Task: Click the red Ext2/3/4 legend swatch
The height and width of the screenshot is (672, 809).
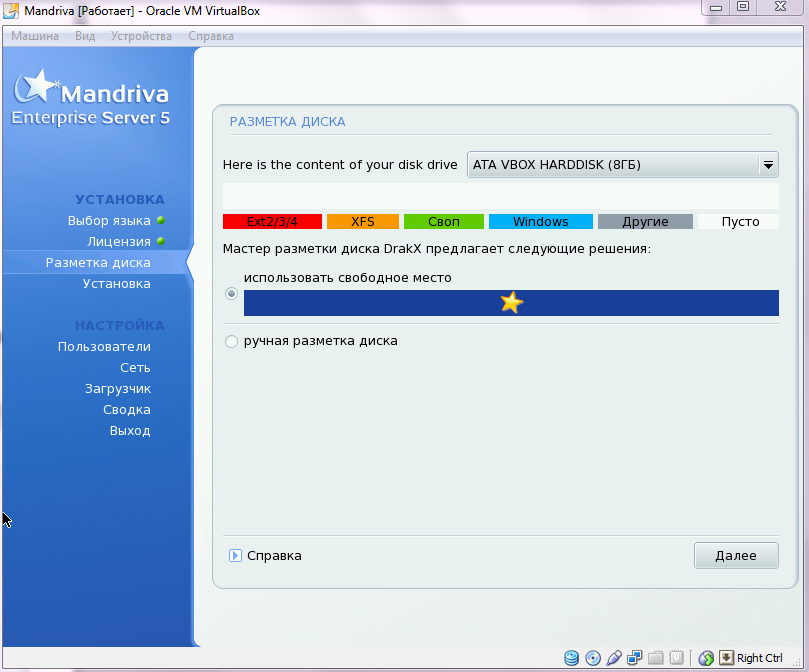Action: [272, 221]
